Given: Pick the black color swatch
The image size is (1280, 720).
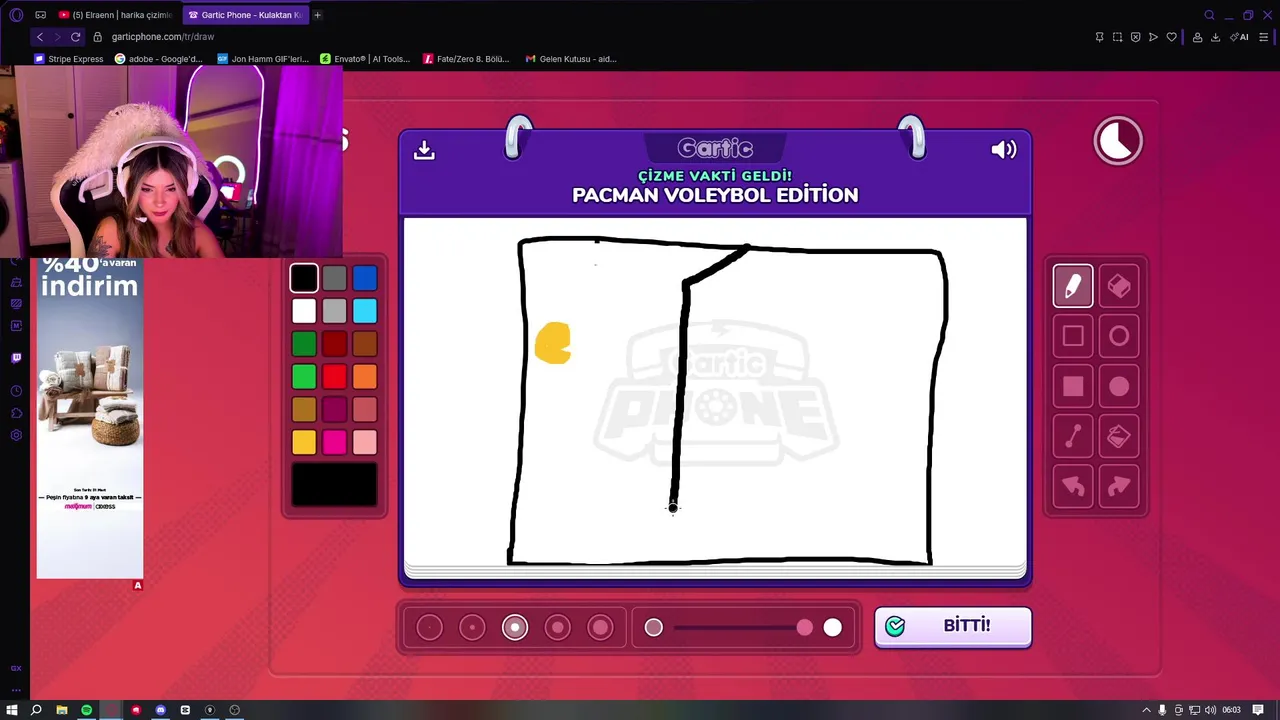Looking at the screenshot, I should [304, 278].
